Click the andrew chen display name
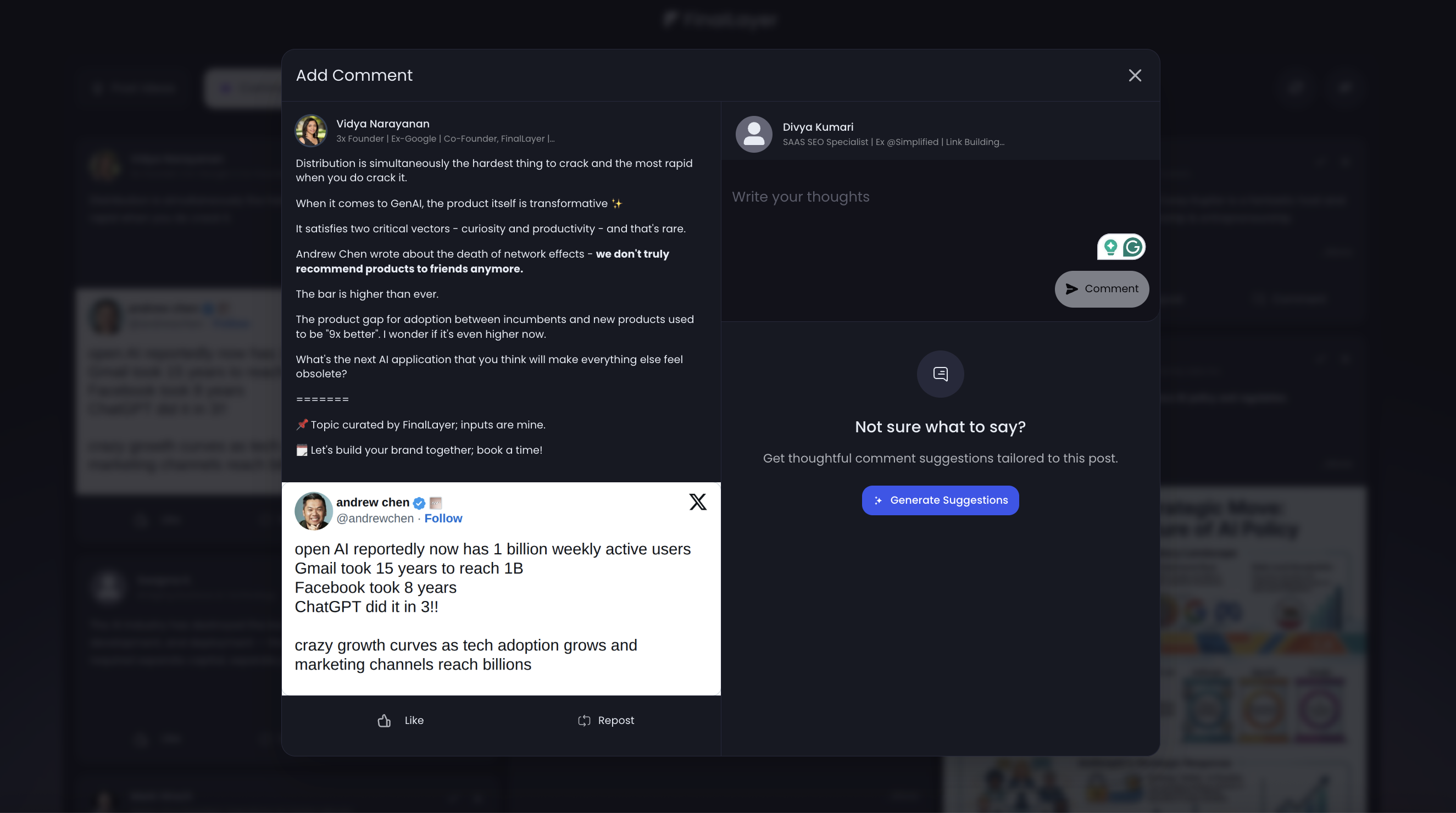The image size is (1456, 813). point(373,502)
